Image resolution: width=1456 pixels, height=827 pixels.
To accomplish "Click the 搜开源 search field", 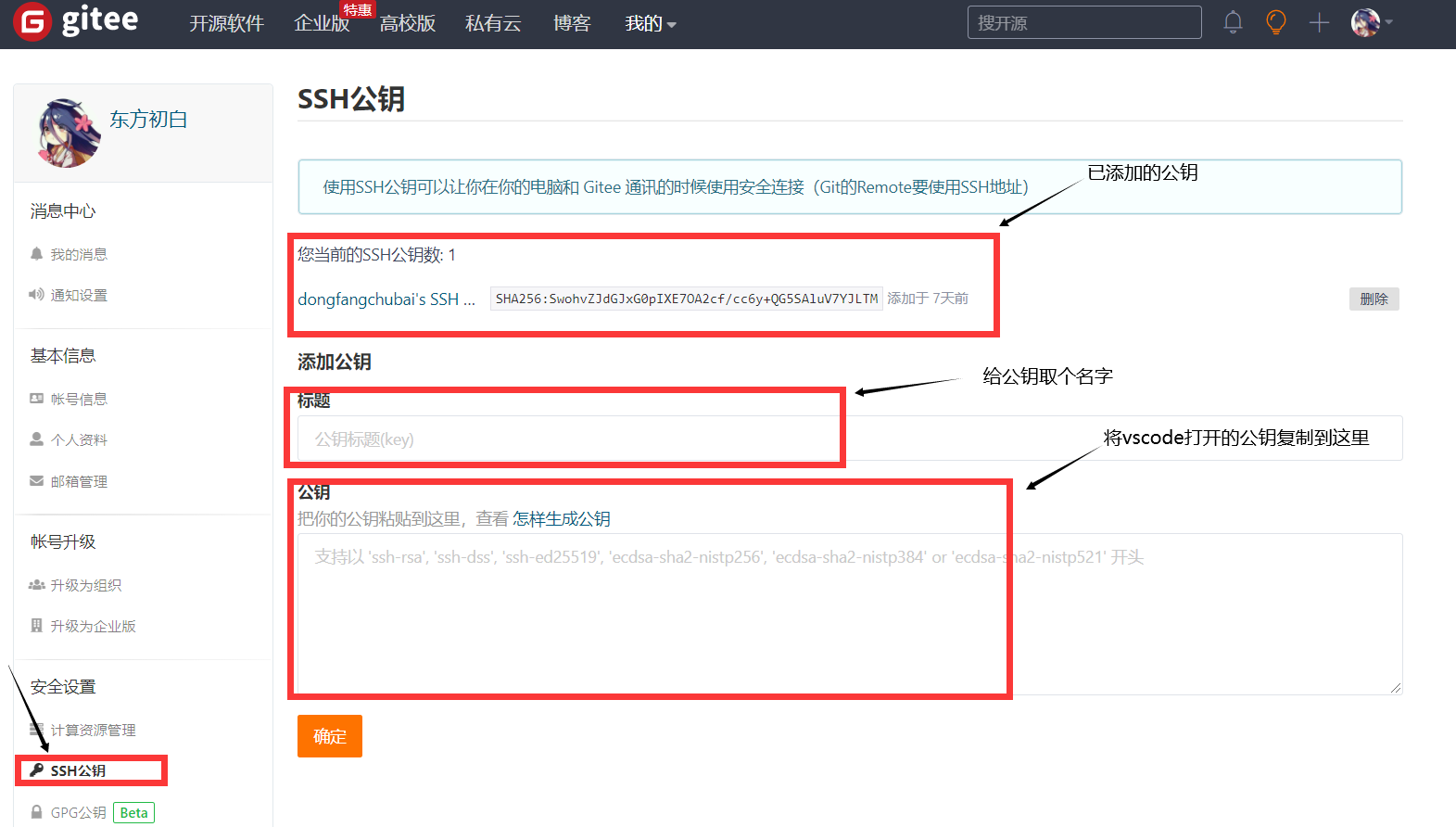I will click(1084, 22).
